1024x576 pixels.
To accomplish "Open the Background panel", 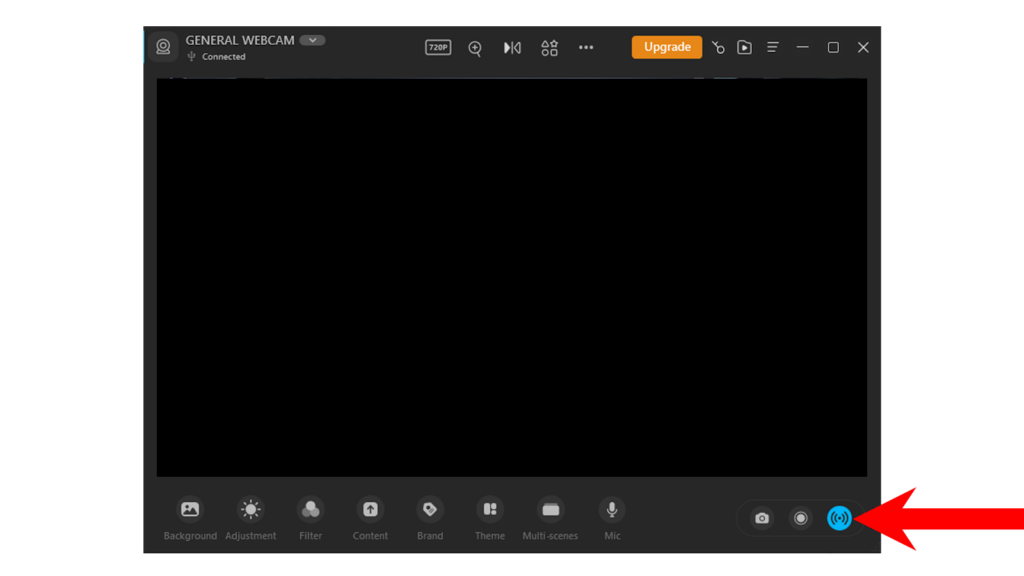I will pyautogui.click(x=190, y=519).
